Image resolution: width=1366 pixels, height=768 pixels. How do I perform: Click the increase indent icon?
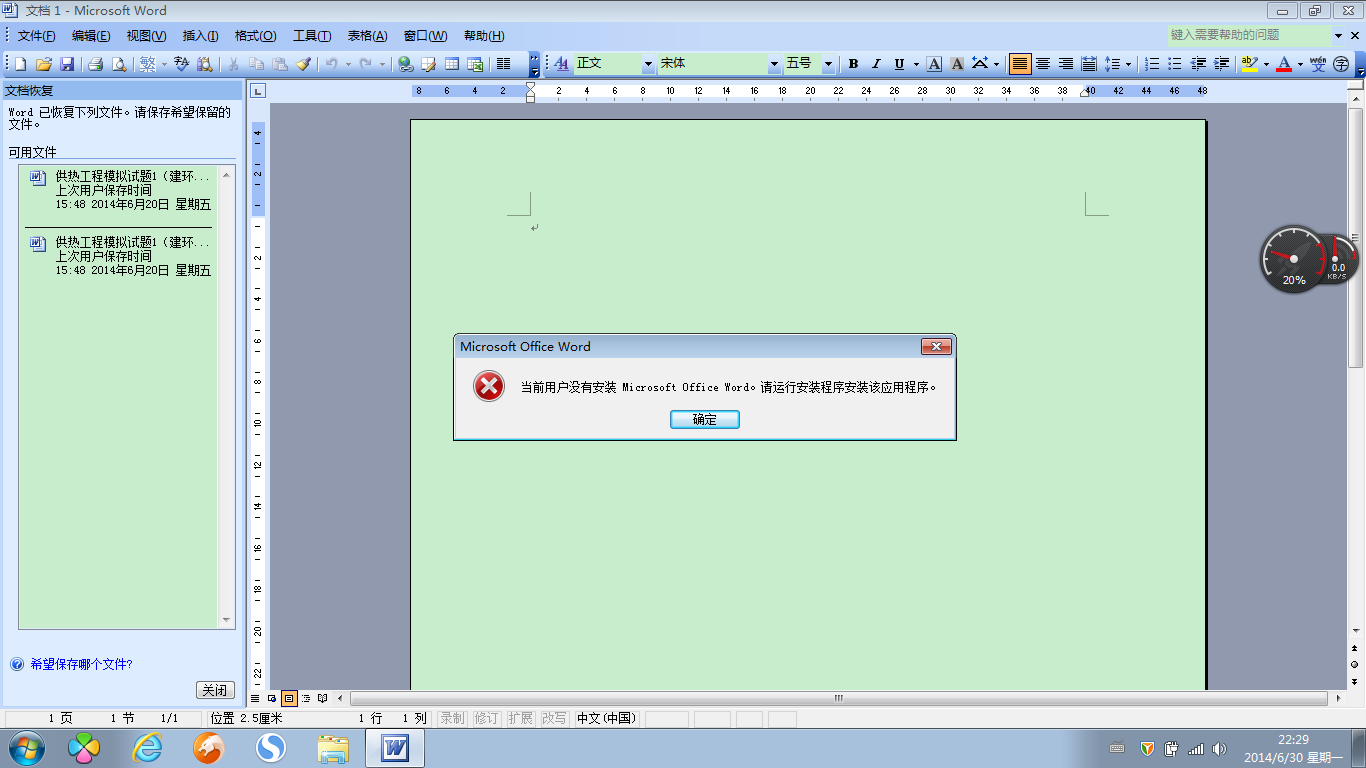pyautogui.click(x=1221, y=64)
